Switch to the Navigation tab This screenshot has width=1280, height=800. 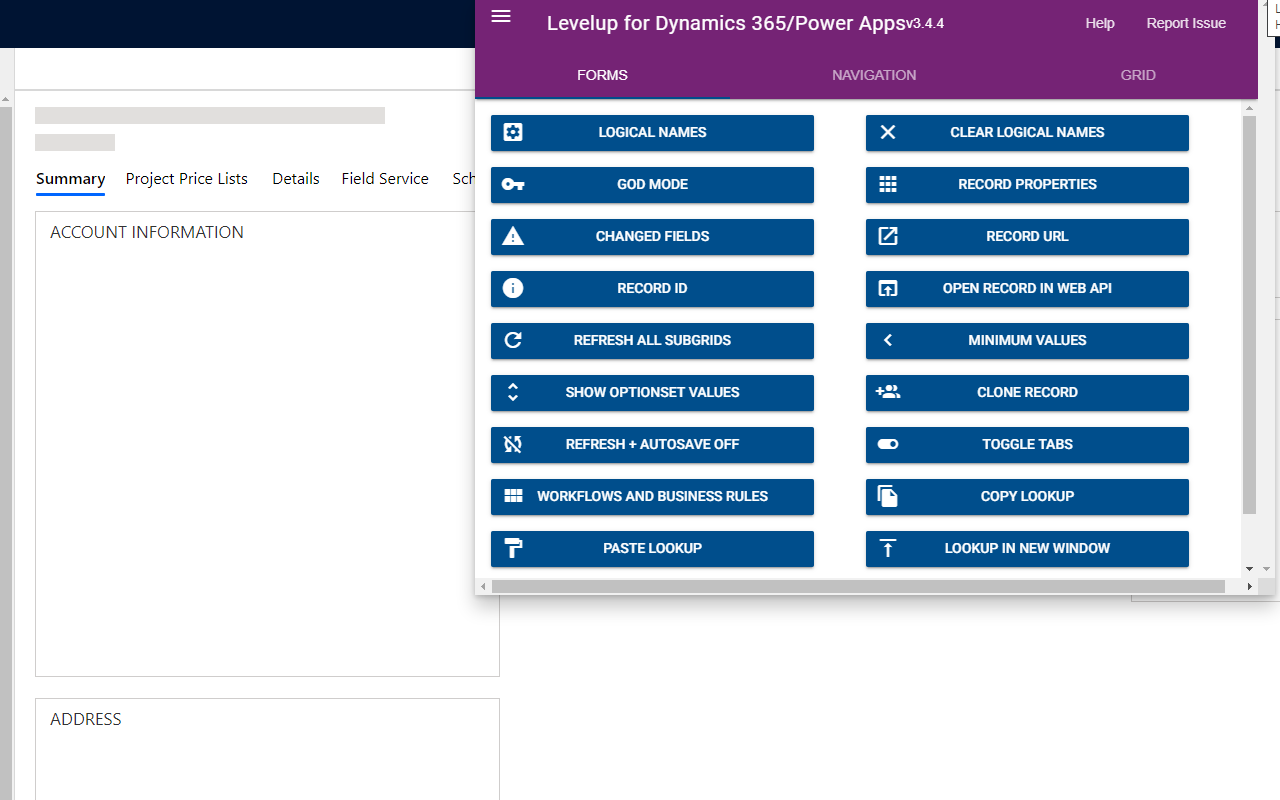pyautogui.click(x=874, y=75)
